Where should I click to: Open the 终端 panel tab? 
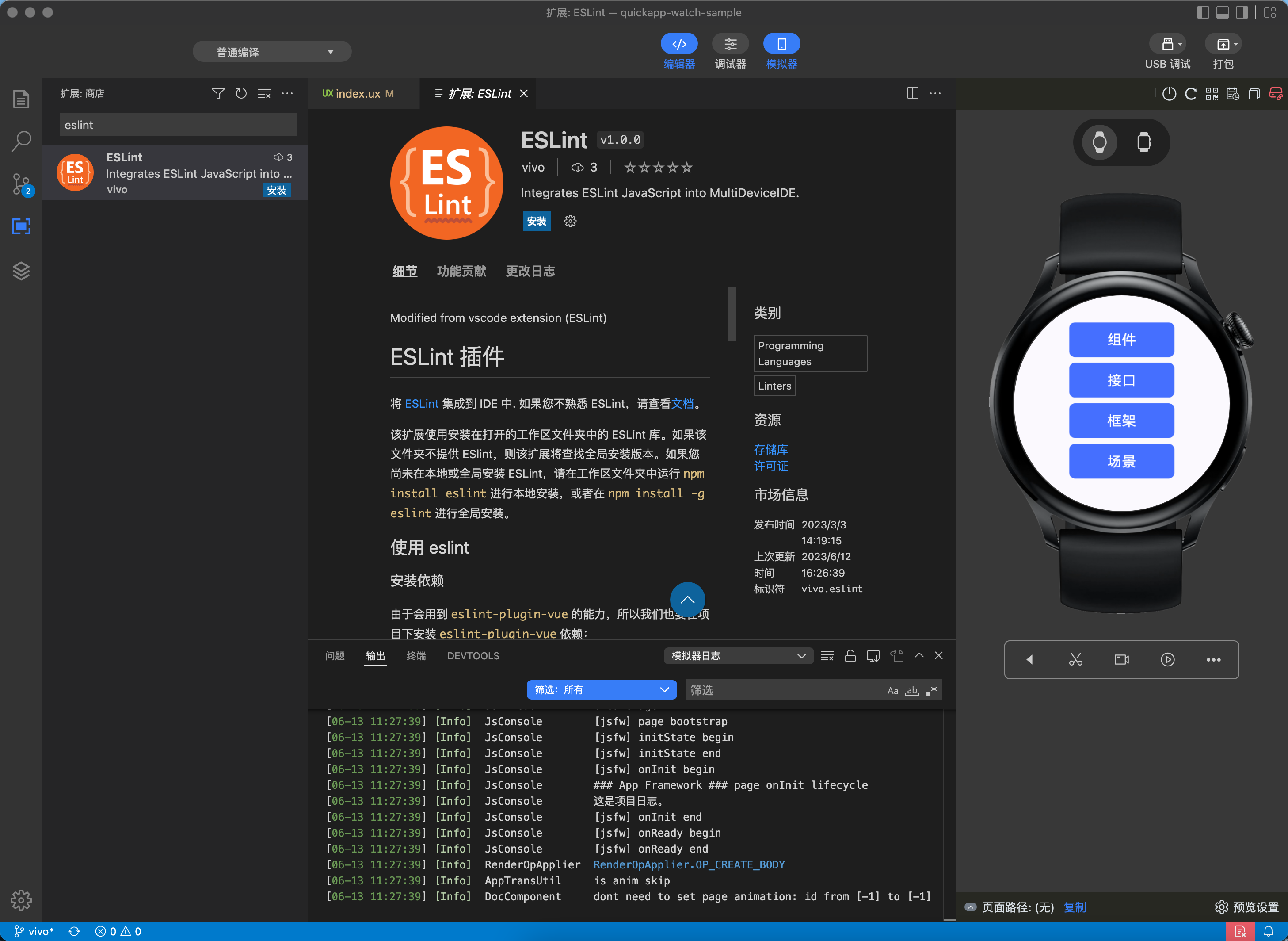click(416, 656)
